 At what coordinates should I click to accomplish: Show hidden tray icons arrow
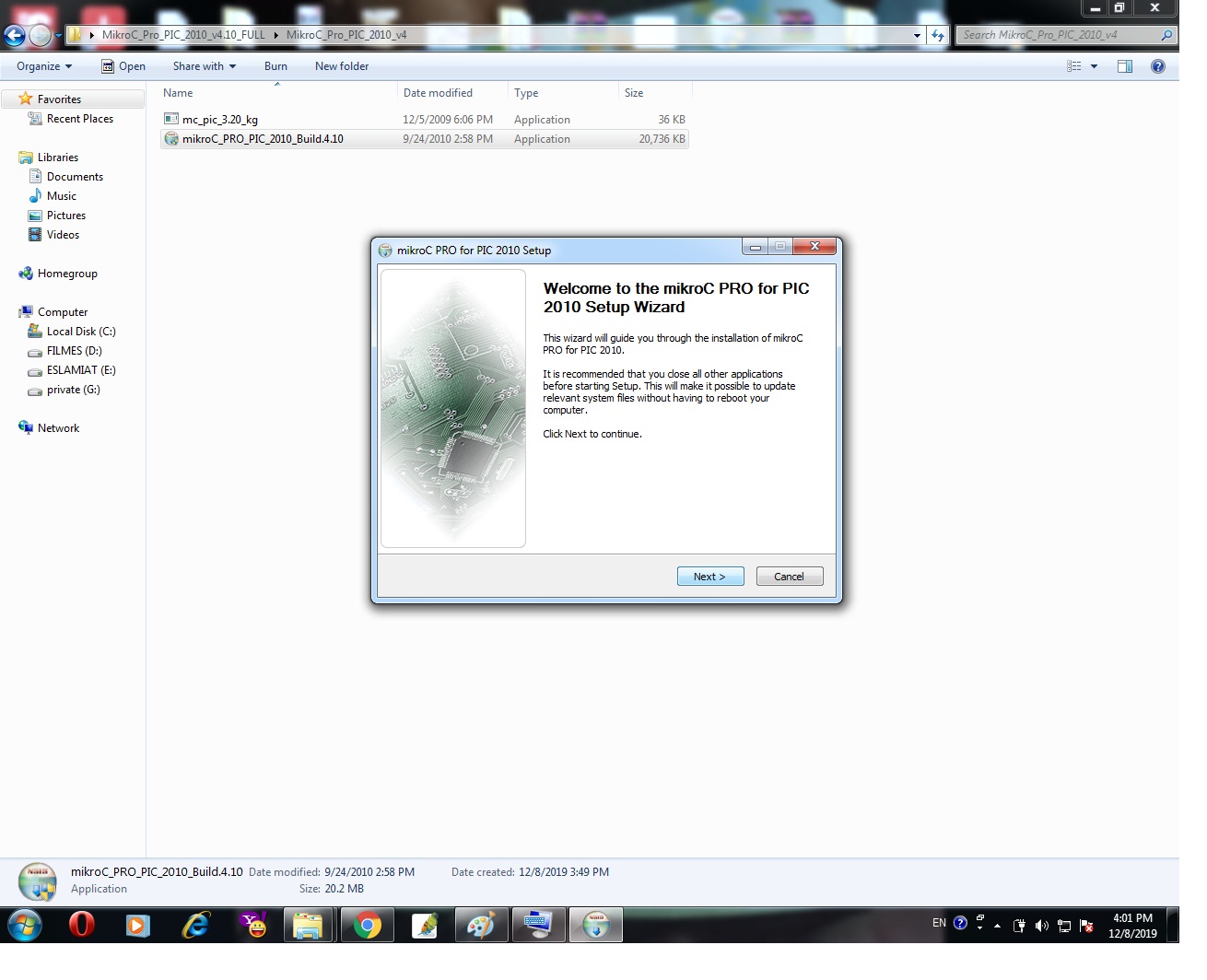(x=997, y=926)
